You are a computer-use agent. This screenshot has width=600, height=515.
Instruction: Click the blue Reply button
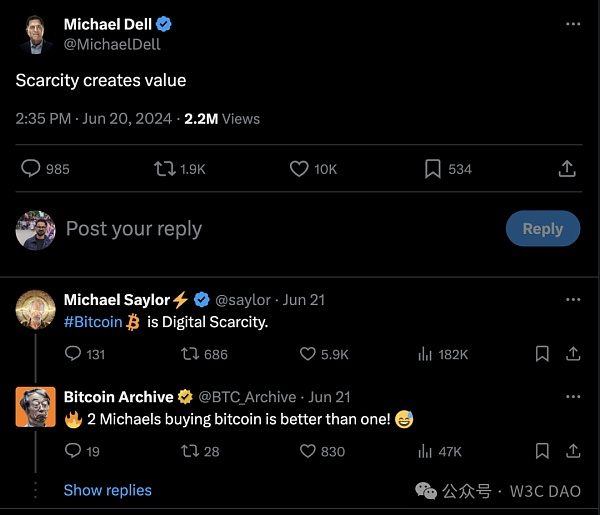tap(542, 229)
